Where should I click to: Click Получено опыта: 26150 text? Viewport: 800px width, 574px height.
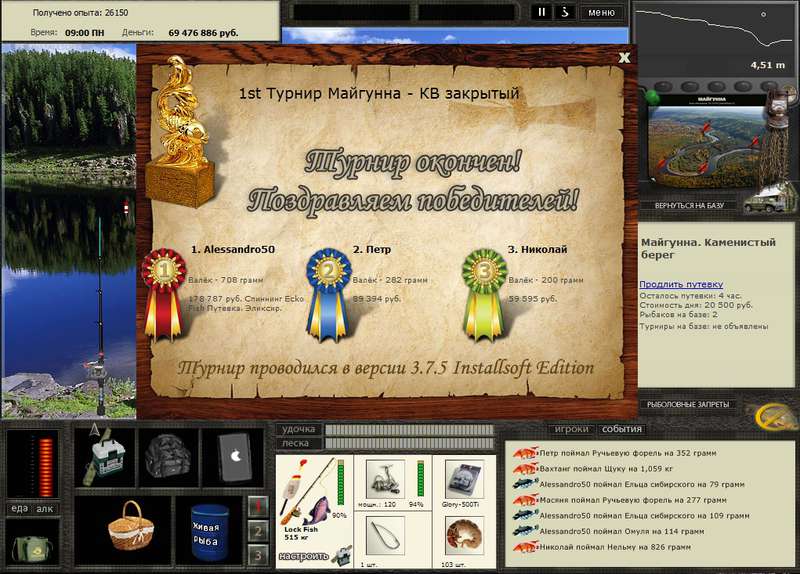(x=80, y=13)
